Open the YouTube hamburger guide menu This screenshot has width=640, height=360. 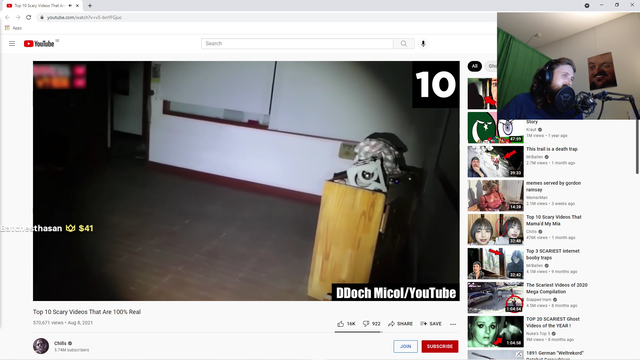[x=12, y=43]
